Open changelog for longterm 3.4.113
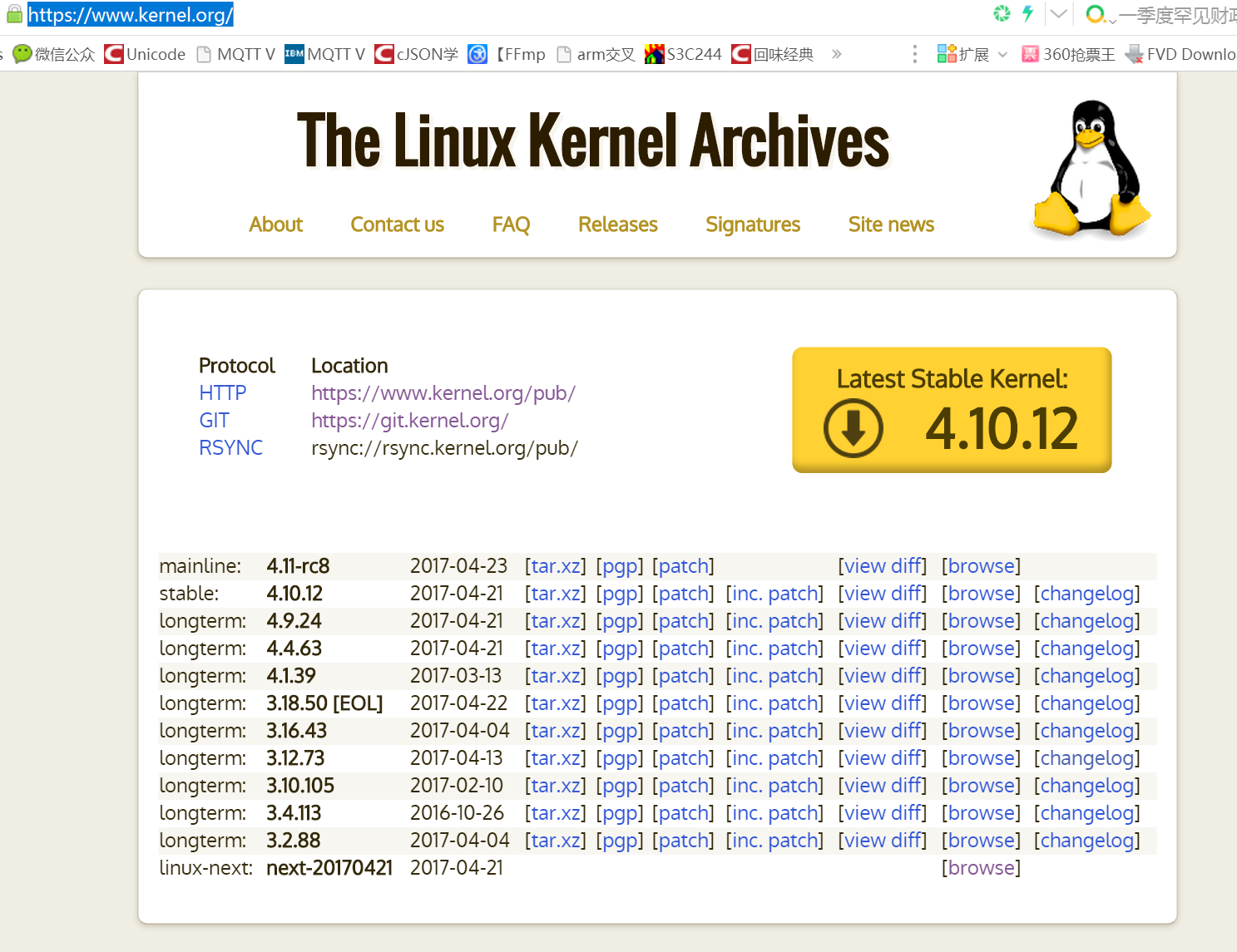 pyautogui.click(x=1087, y=813)
